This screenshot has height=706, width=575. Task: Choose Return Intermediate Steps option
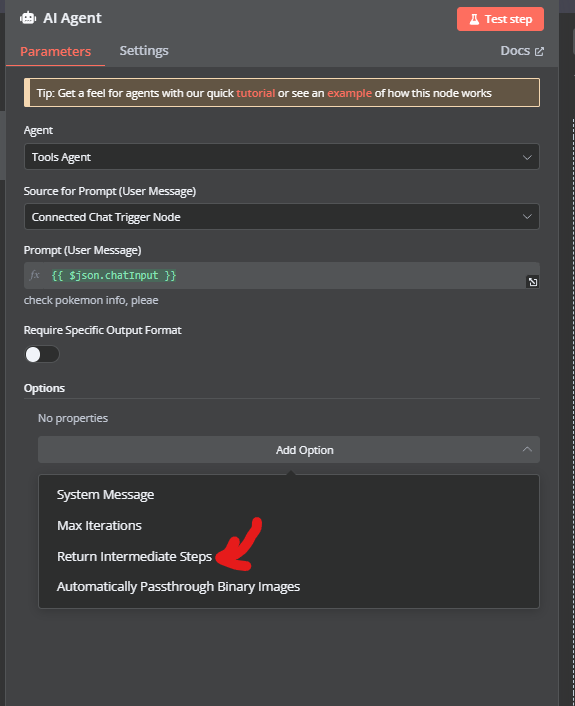pyautogui.click(x=134, y=557)
